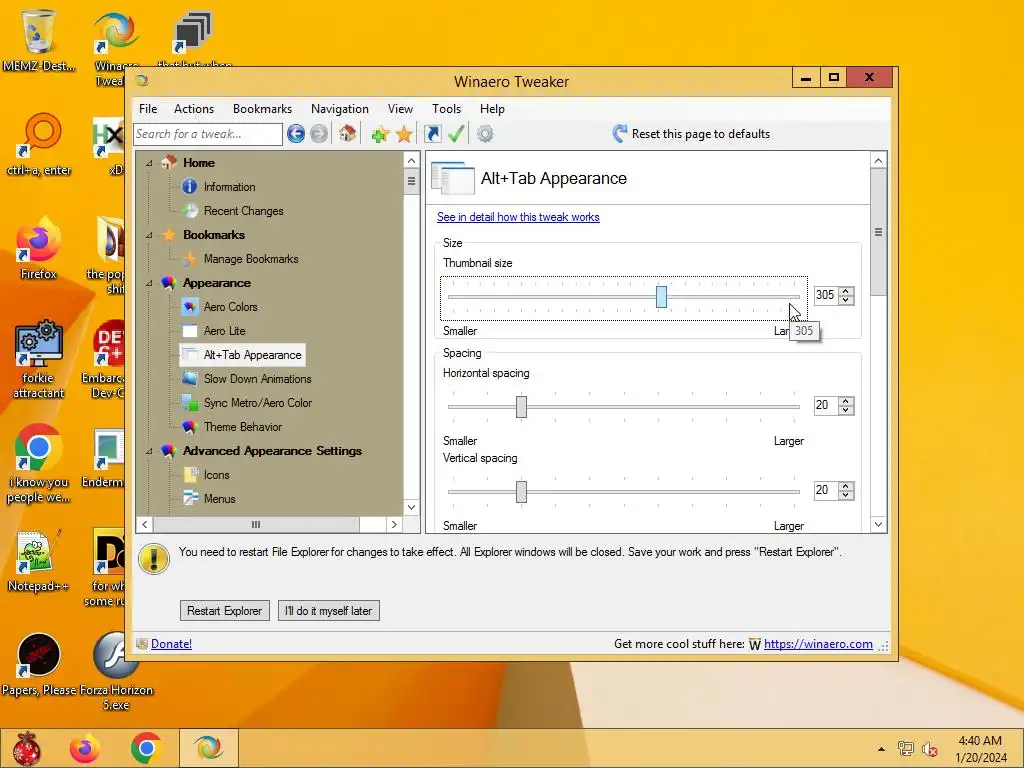Viewport: 1024px width, 768px height.
Task: Select Information item in tree
Action: click(x=229, y=187)
